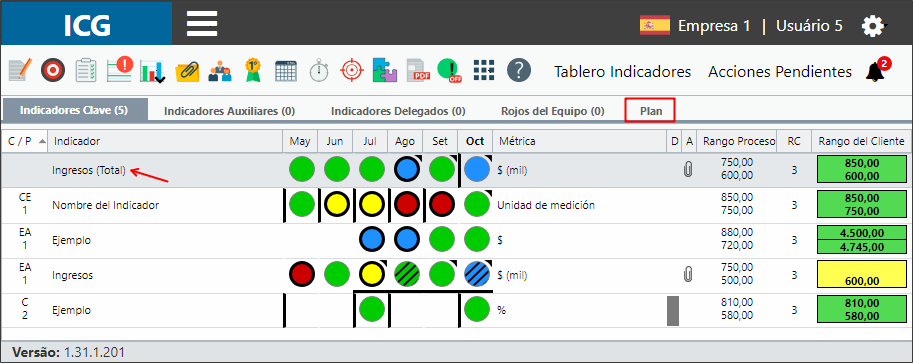The height and width of the screenshot is (363, 913).
Task: Open the Plan tab
Action: 650,111
